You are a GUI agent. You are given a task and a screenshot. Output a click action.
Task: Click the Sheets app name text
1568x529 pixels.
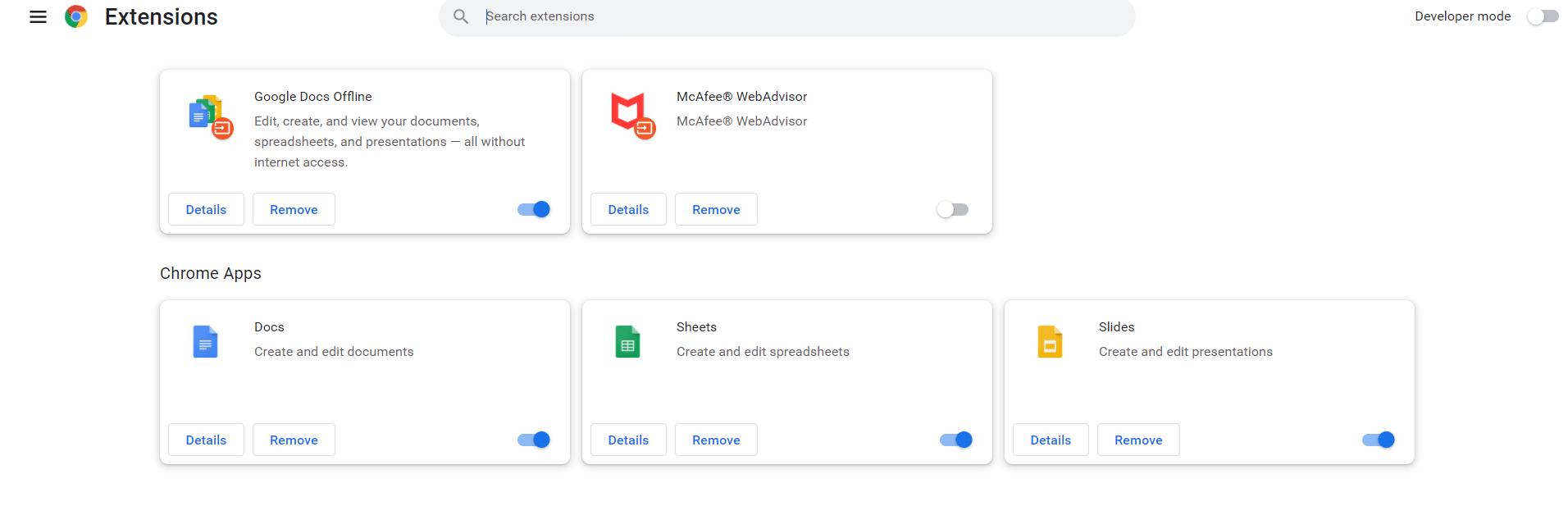696,327
